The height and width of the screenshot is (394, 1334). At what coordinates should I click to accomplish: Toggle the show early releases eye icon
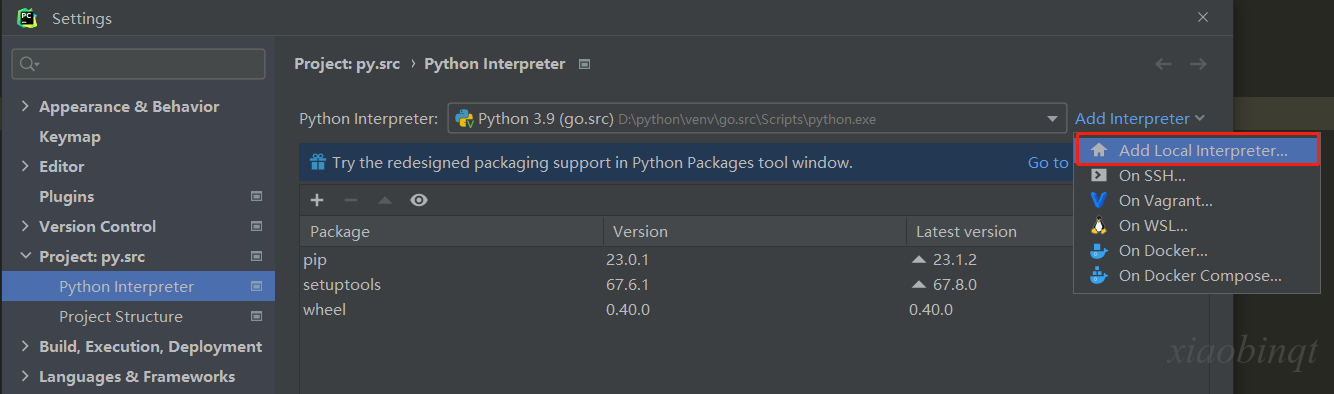(x=419, y=200)
